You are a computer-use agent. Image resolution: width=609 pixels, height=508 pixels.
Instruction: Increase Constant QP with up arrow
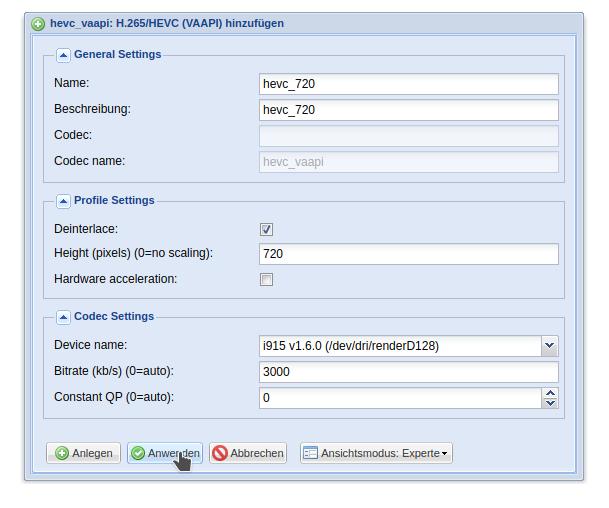click(550, 393)
